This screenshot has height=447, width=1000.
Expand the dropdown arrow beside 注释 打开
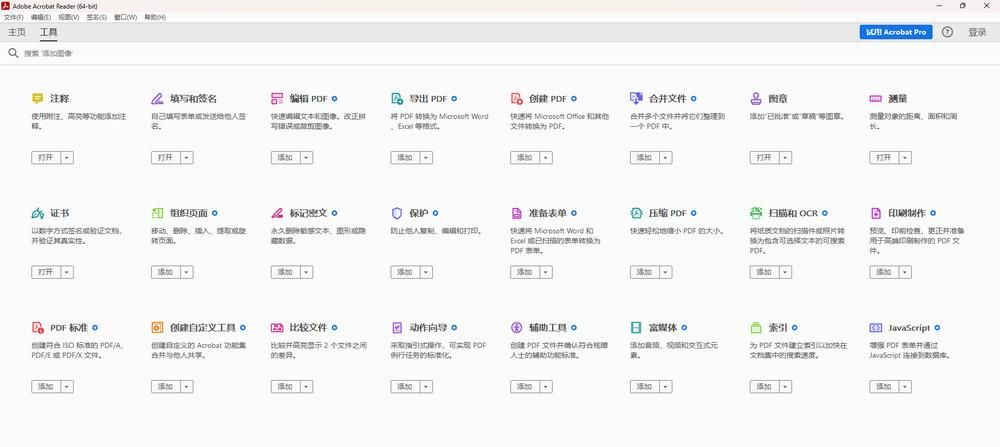click(x=67, y=158)
